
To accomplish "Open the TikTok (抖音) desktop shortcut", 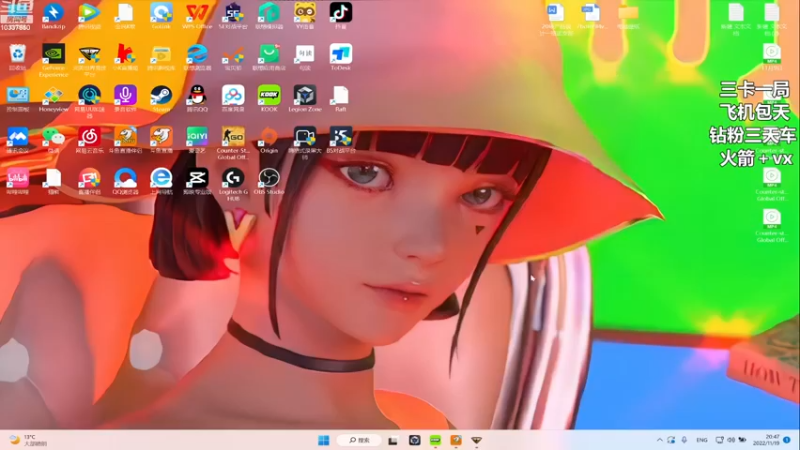I will 340,15.
